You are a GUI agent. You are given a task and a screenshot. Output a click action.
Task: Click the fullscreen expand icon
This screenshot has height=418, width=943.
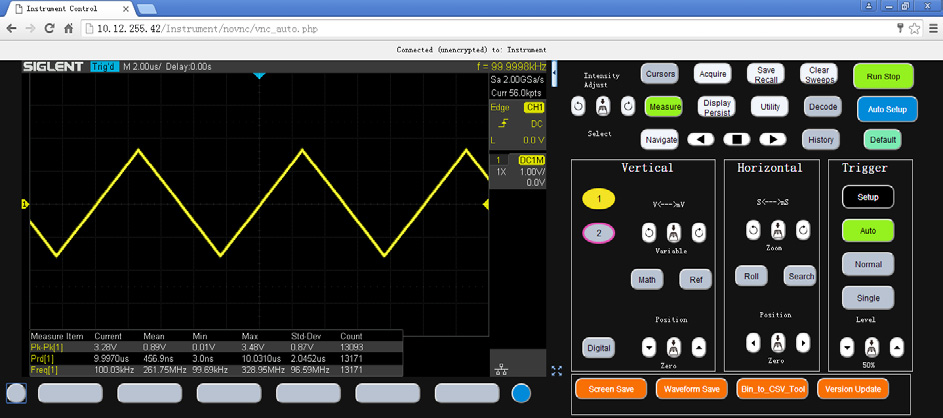(556, 371)
